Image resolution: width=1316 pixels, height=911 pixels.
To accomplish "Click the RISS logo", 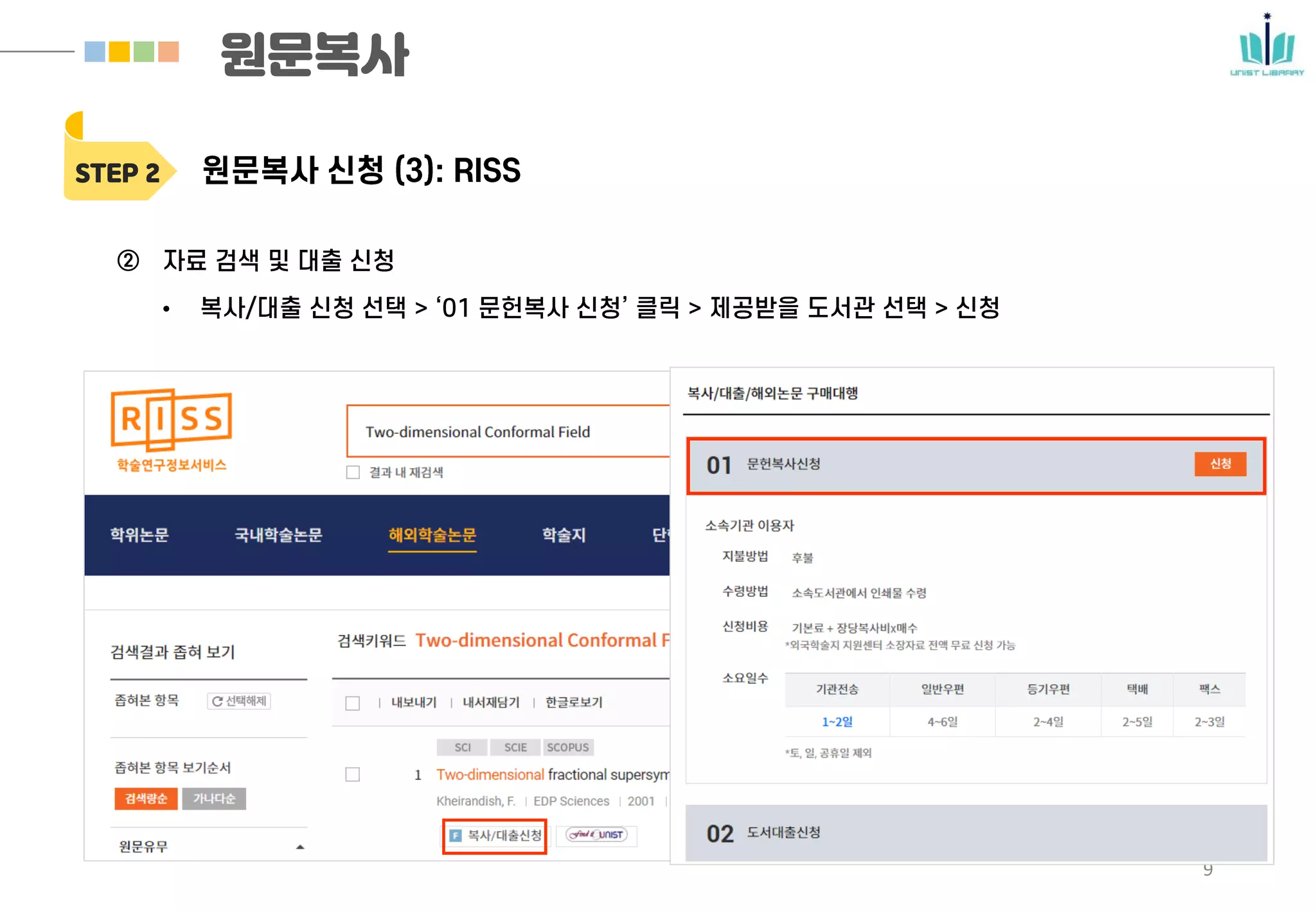I will [171, 420].
